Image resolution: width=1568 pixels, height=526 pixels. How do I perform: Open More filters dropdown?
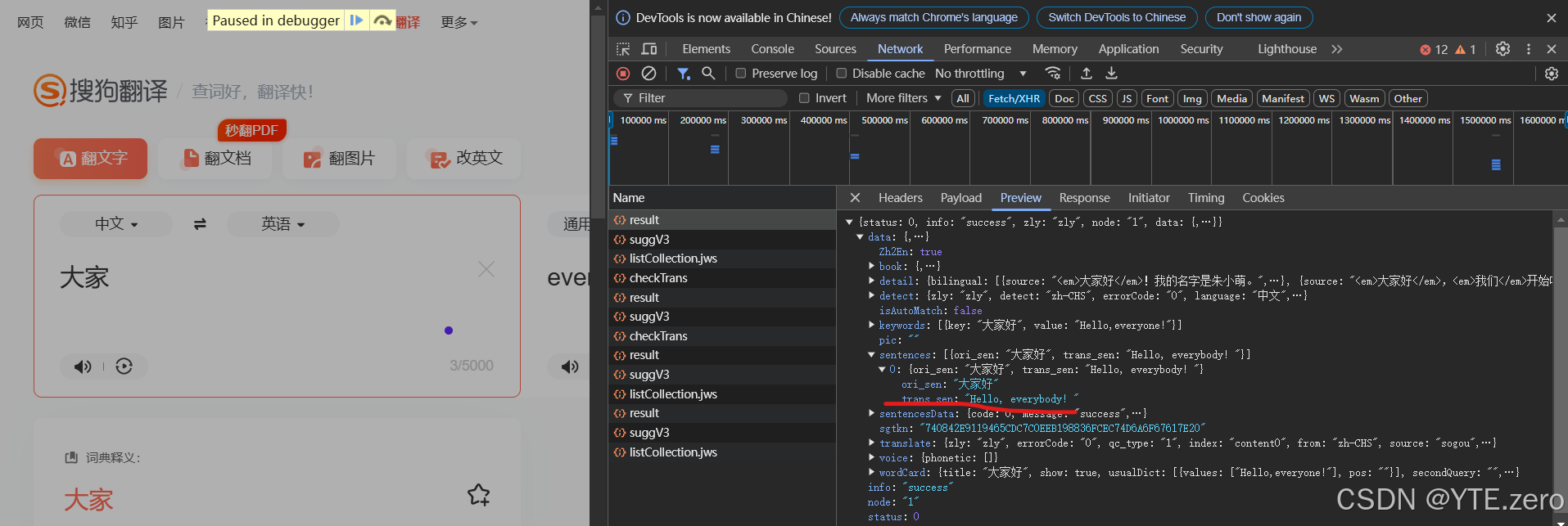904,98
